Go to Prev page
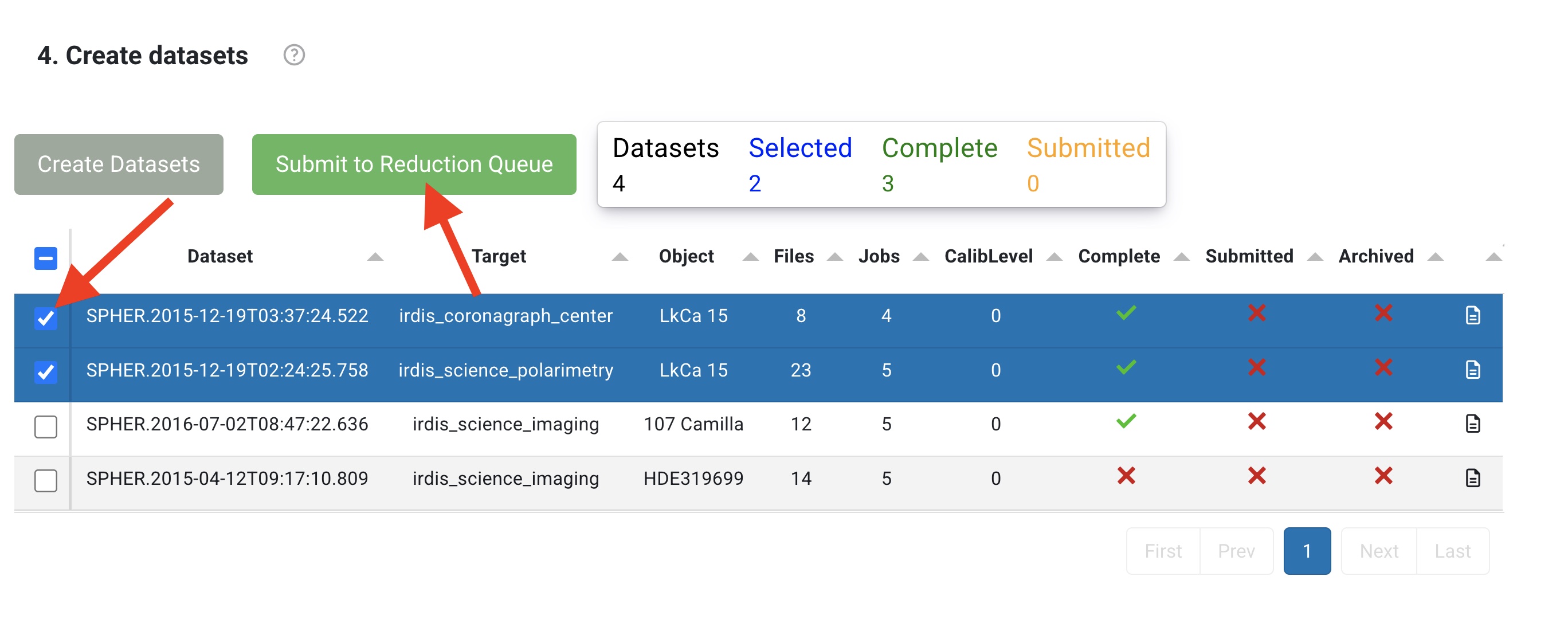This screenshot has width=1568, height=627. click(x=1236, y=550)
